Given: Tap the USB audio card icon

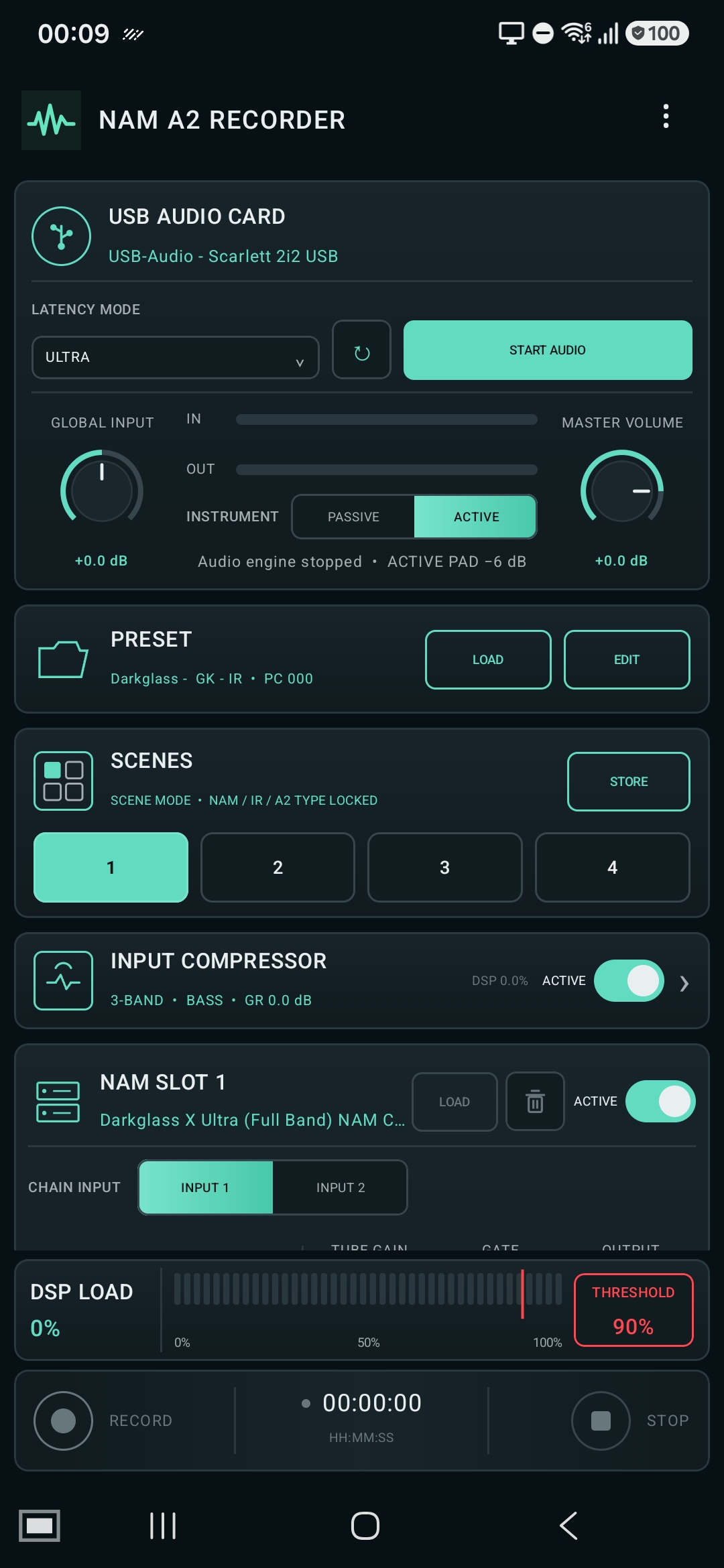Looking at the screenshot, I should (x=62, y=236).
